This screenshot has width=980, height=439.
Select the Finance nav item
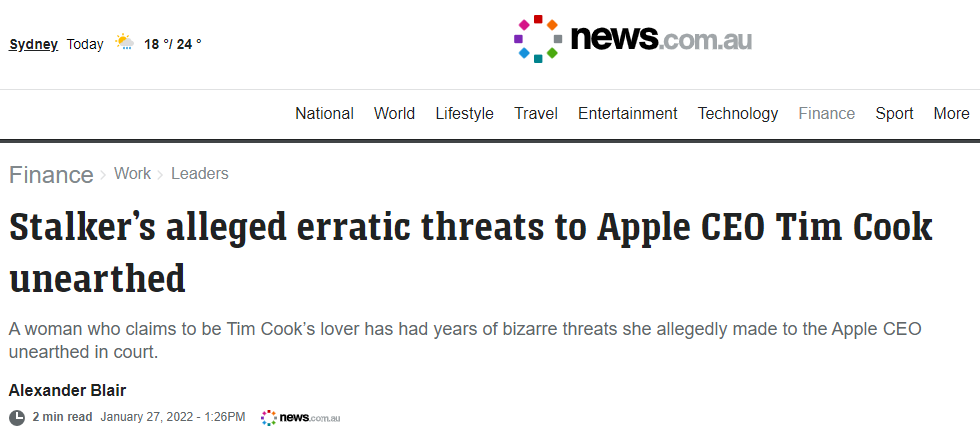click(x=826, y=114)
